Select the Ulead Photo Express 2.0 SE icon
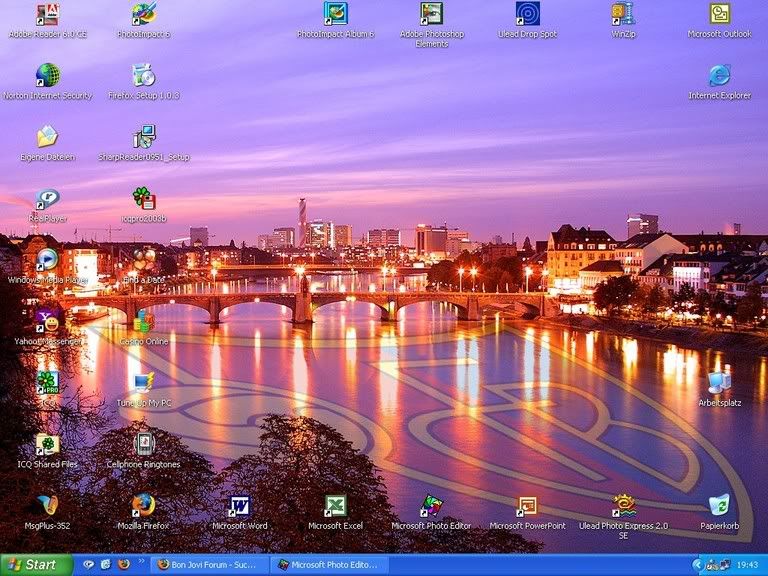 pyautogui.click(x=623, y=506)
